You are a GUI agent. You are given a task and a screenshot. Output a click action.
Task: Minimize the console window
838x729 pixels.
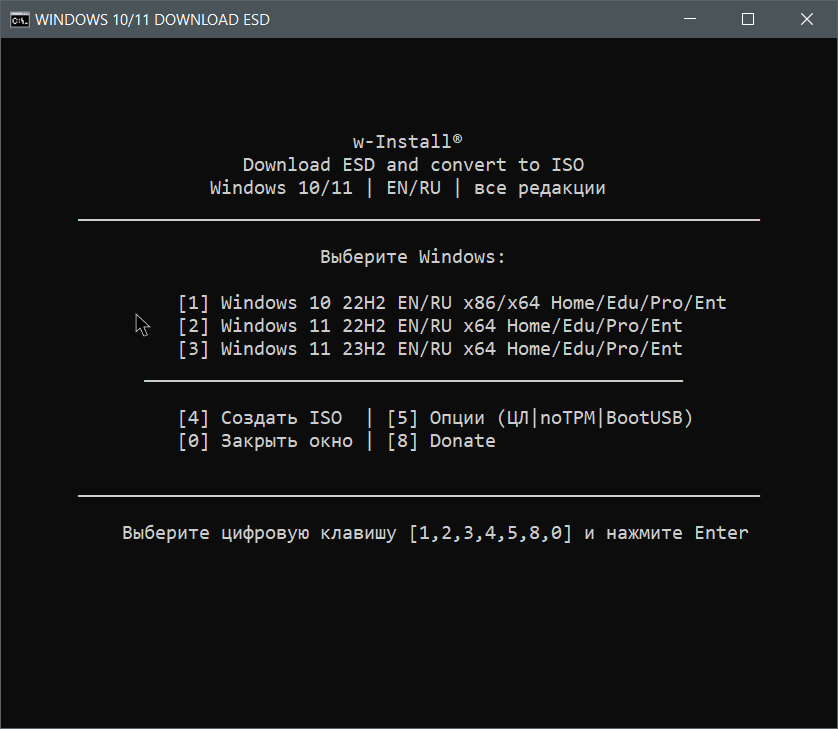click(689, 19)
